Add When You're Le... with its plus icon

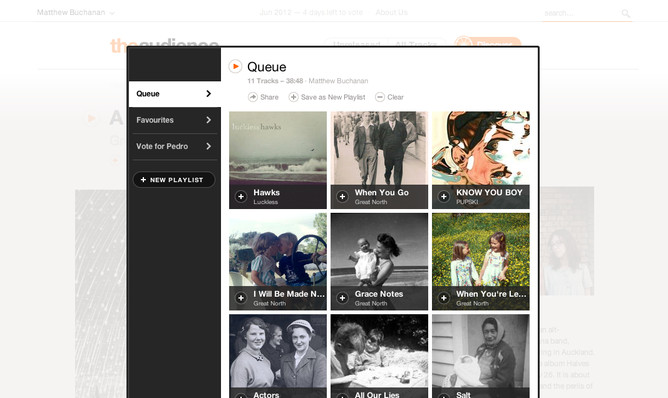(444, 298)
